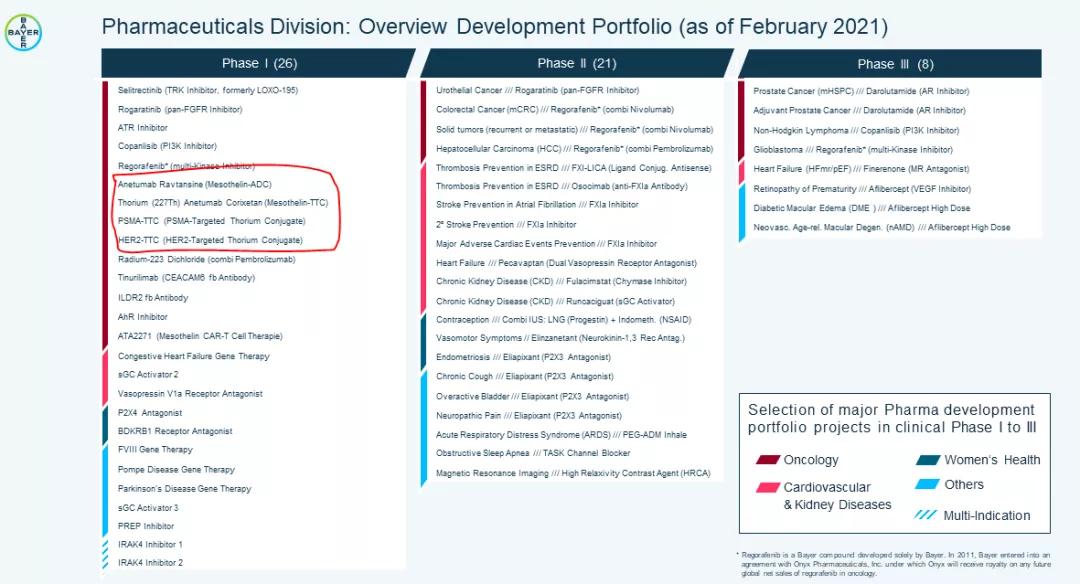Viewport: 1080px width, 584px height.
Task: Select 'Endometriosis /// Eliapixant' row
Action: [523, 357]
